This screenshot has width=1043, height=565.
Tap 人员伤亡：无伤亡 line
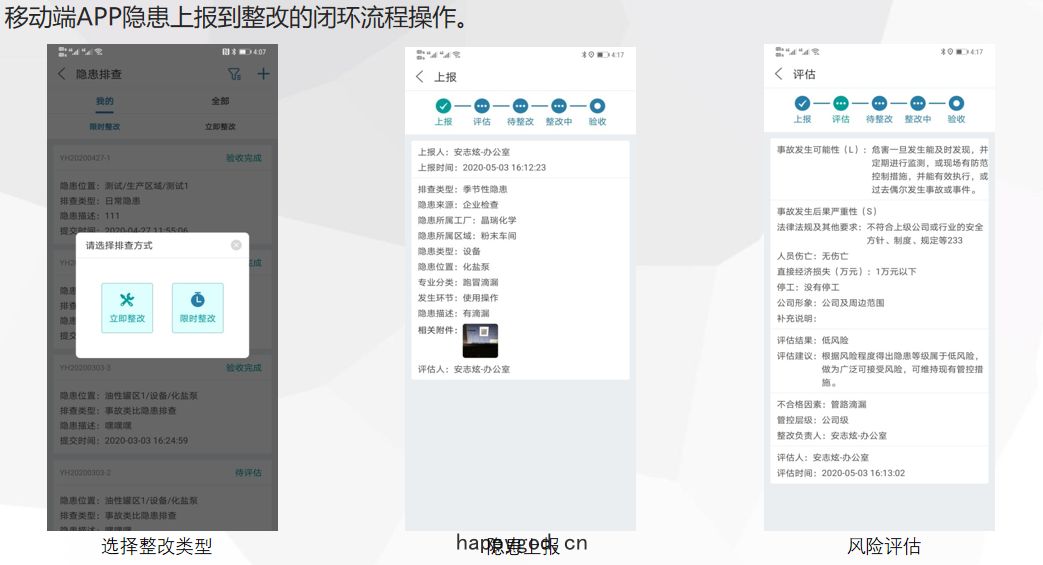click(x=813, y=256)
